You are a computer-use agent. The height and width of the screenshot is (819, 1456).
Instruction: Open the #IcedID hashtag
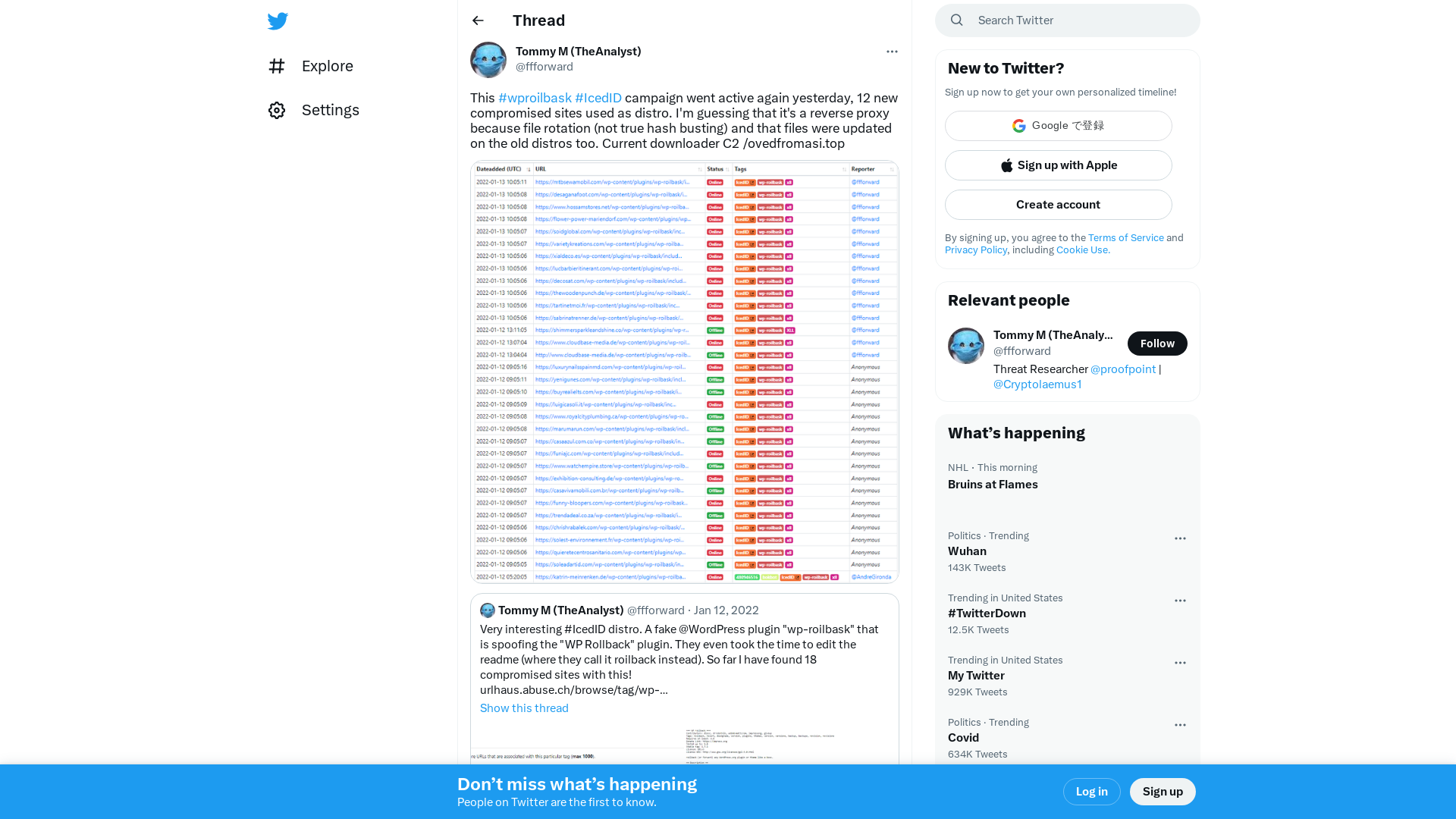[x=598, y=98]
